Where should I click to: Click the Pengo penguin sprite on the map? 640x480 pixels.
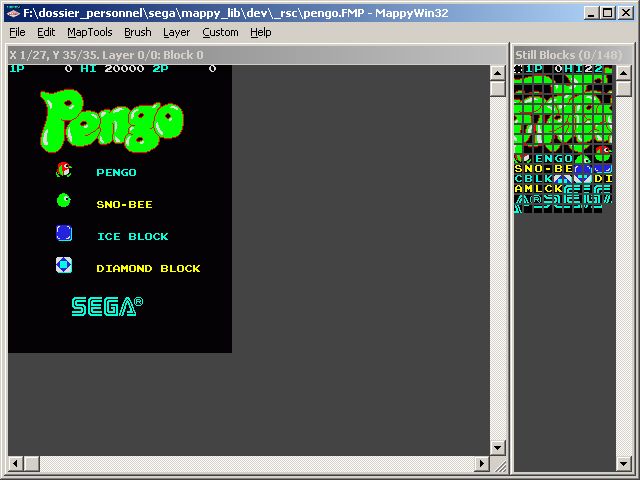point(64,169)
